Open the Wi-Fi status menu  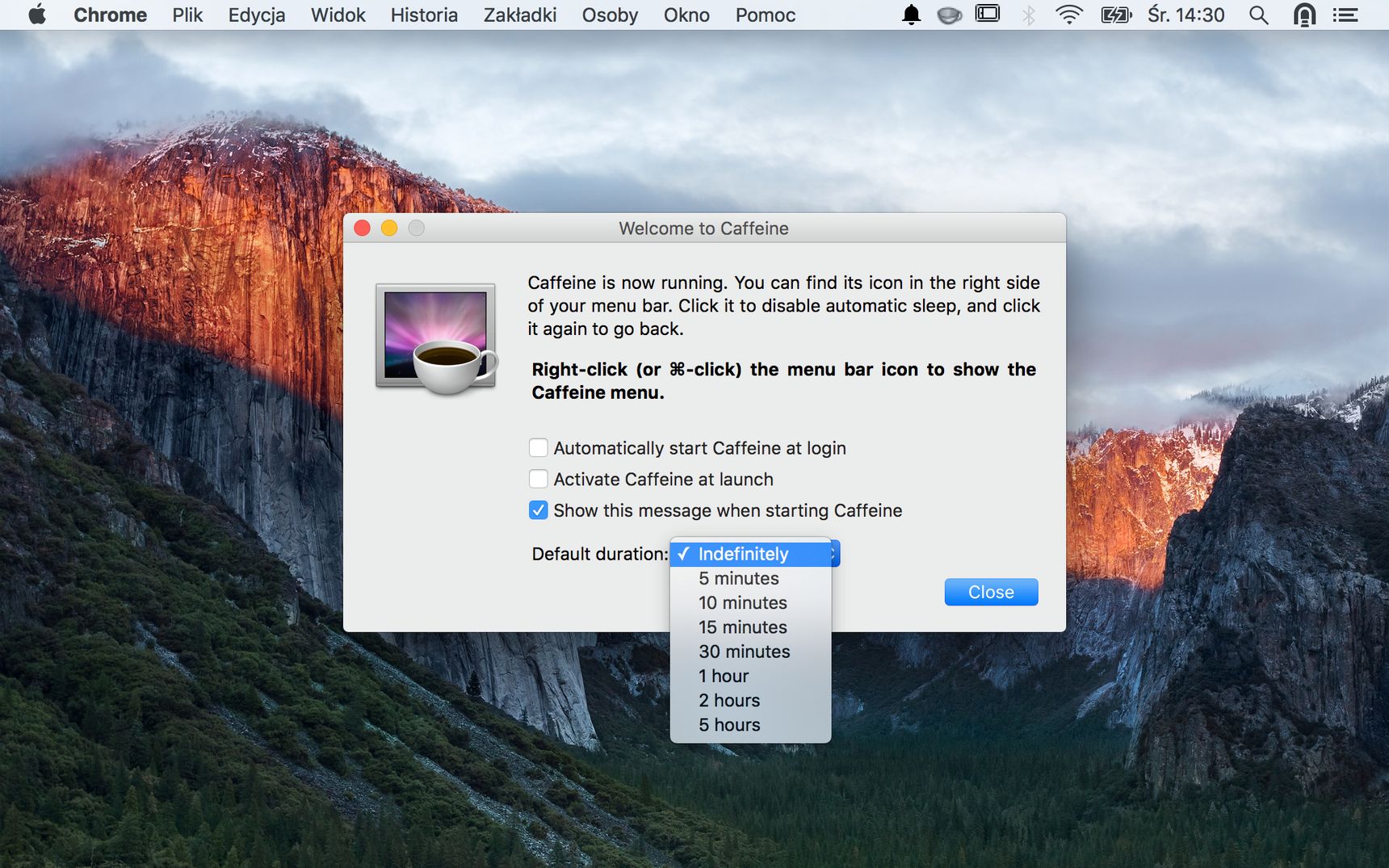pos(1069,15)
